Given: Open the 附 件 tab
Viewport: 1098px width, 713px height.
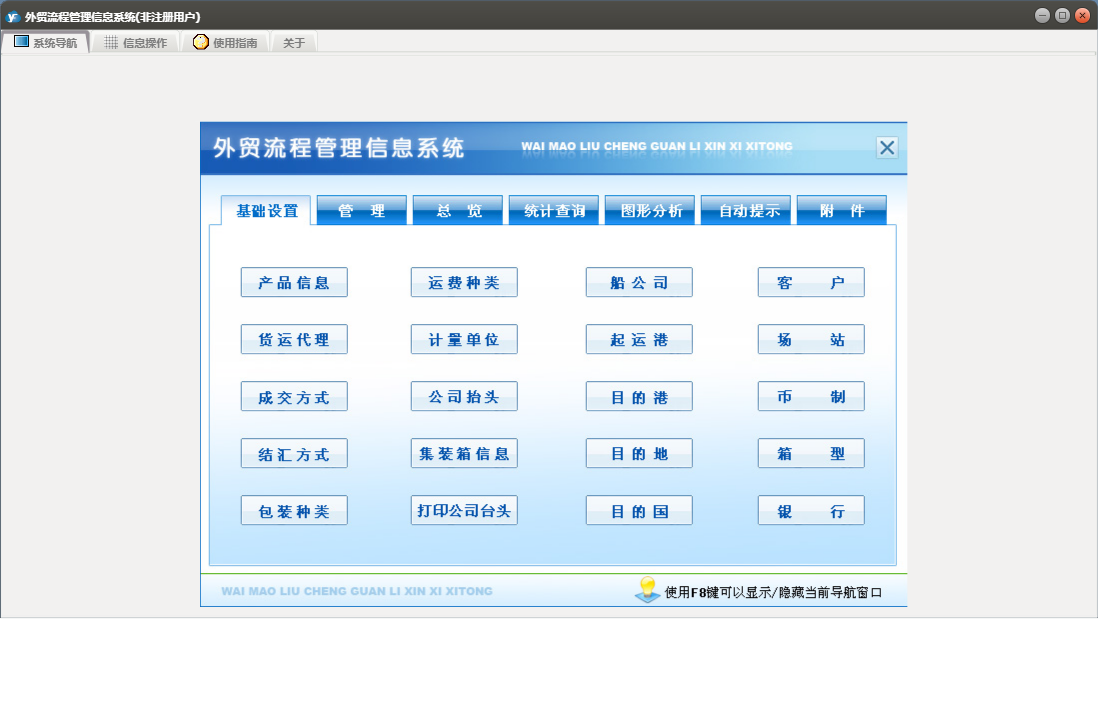Looking at the screenshot, I should click(x=842, y=210).
